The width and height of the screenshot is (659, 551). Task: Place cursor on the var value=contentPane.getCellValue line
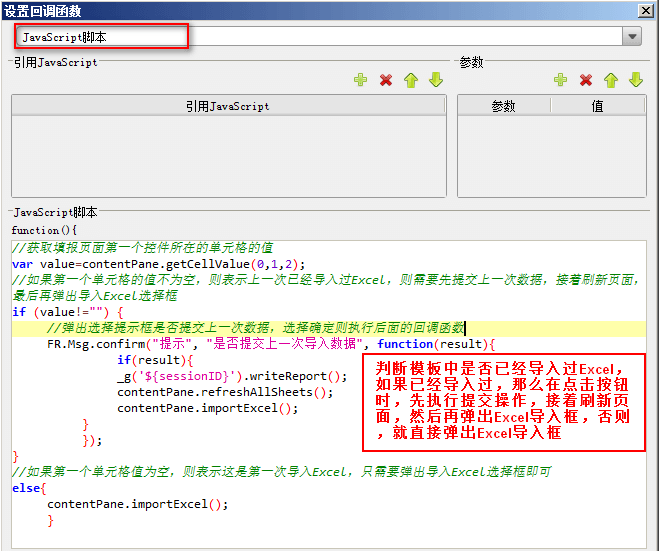click(158, 264)
